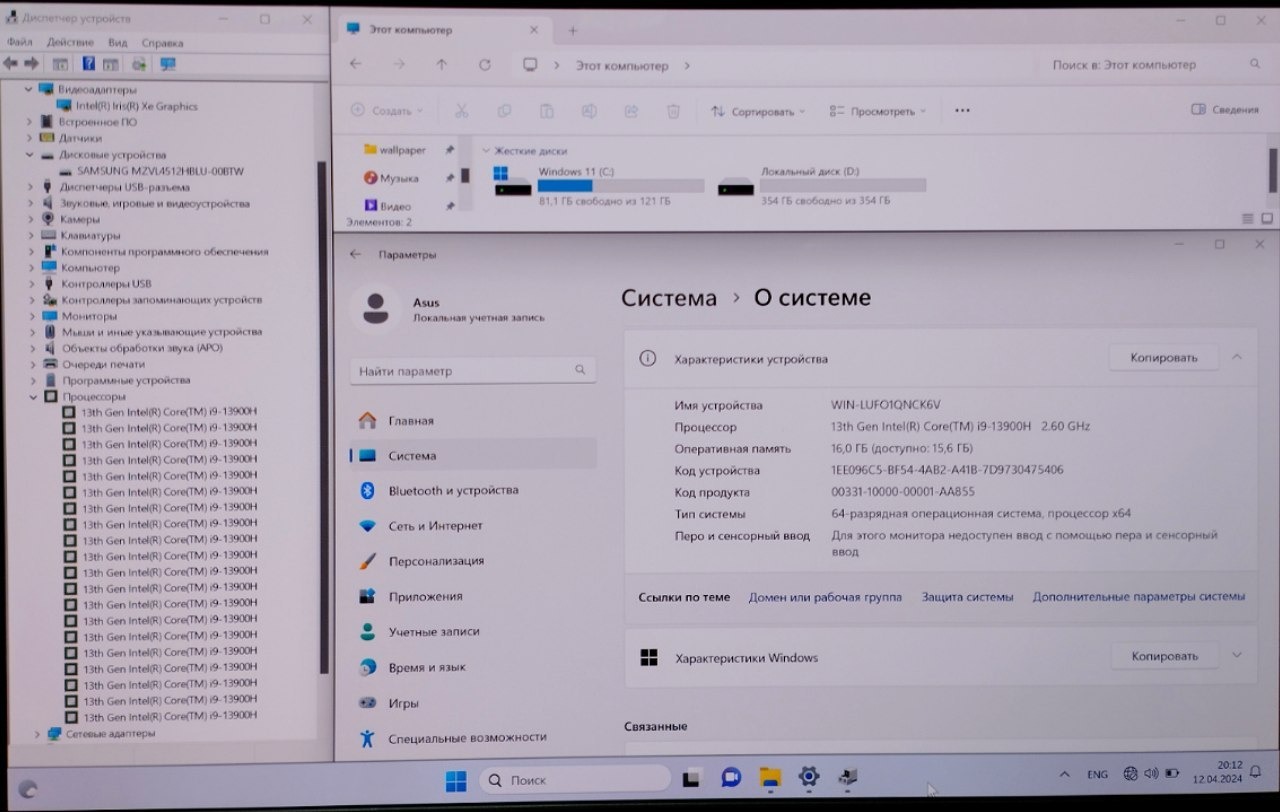Open the Settings gear on the taskbar
This screenshot has width=1280, height=812.
pyautogui.click(x=809, y=777)
